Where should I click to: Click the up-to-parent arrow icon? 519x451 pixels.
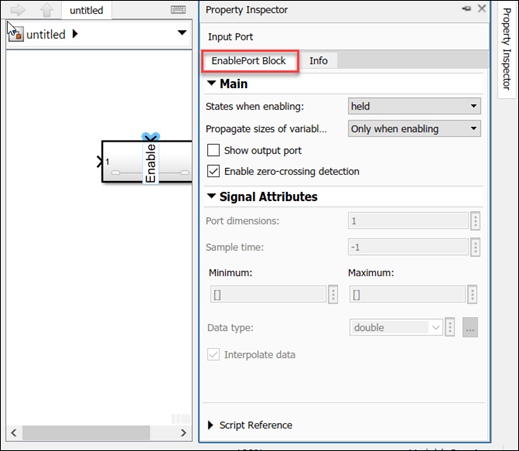point(46,10)
